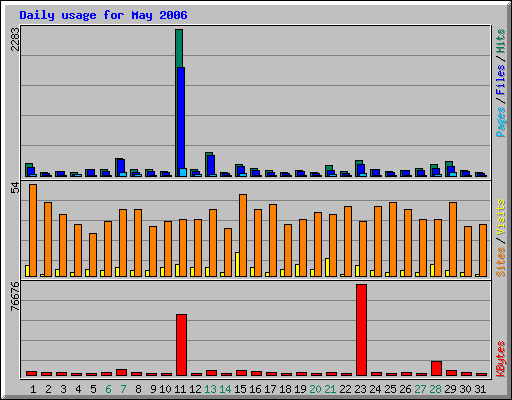This screenshot has width=512, height=400.
Task: Click the day label 31 on the x-axis
Action: 480,389
